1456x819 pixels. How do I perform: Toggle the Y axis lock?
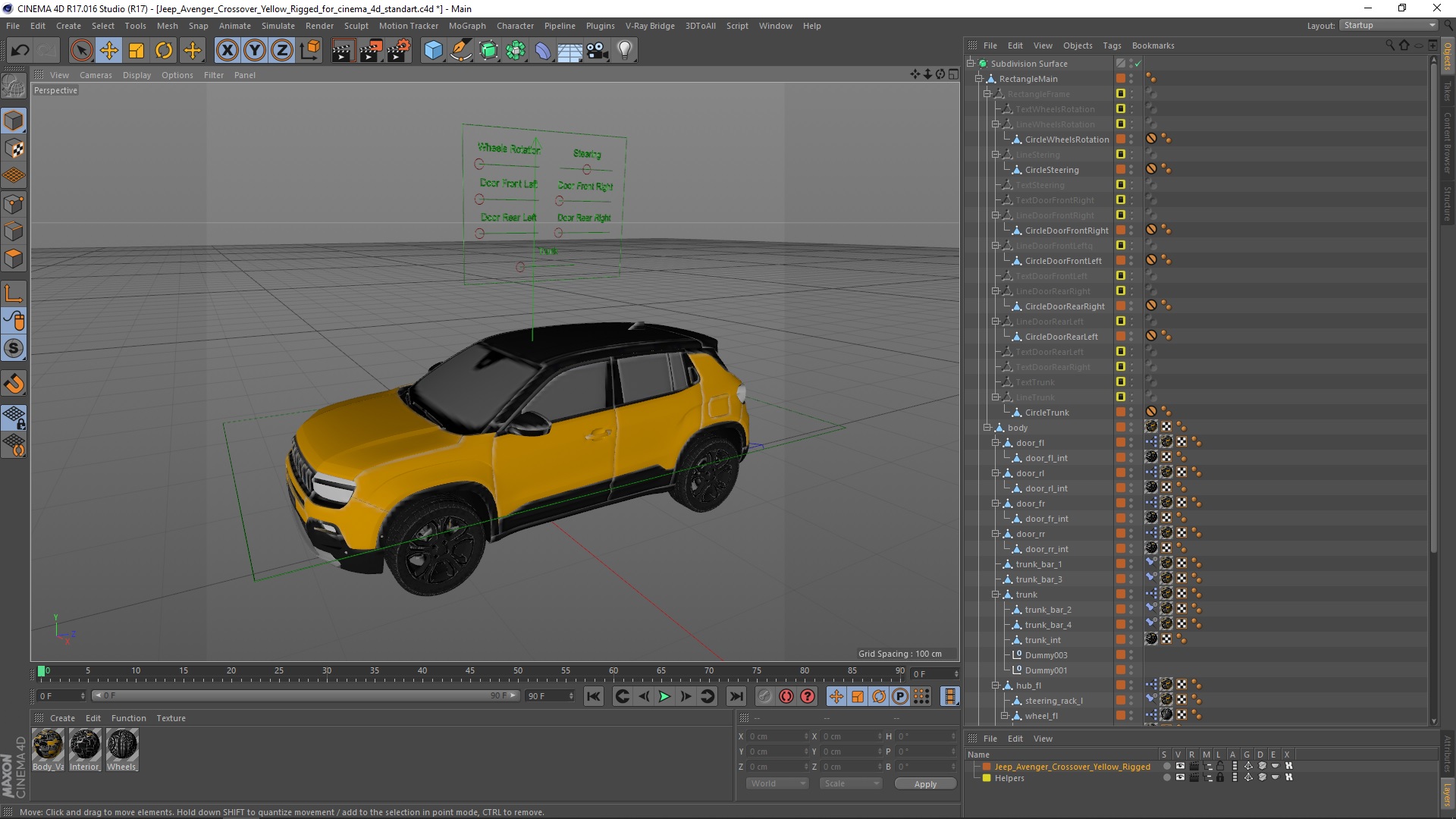pos(255,51)
